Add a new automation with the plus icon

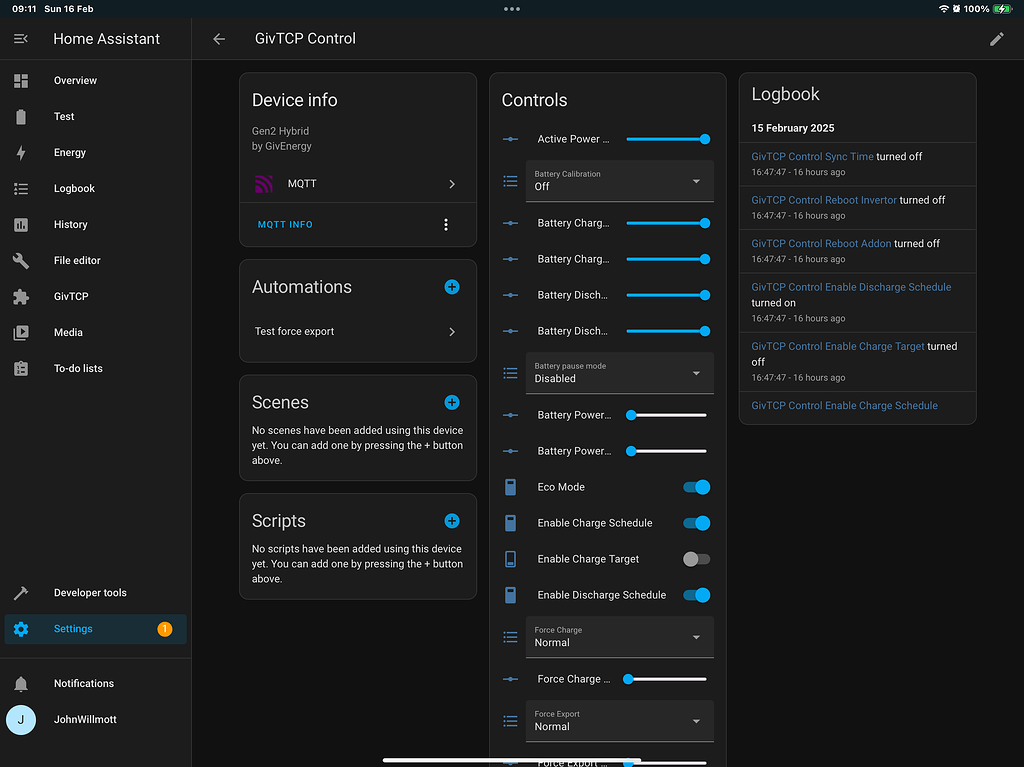click(451, 287)
